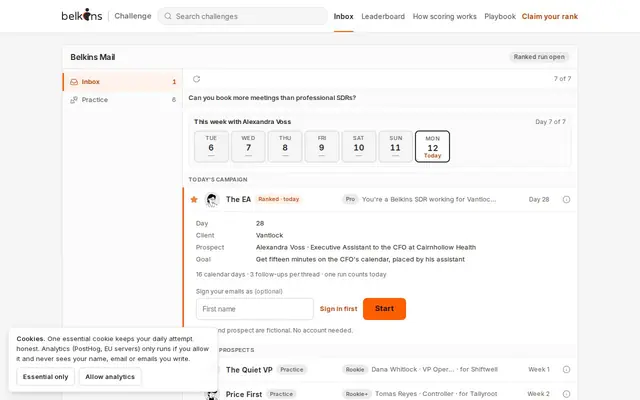
Task: Select Thursday 8 in week calendar
Action: pyautogui.click(x=285, y=147)
